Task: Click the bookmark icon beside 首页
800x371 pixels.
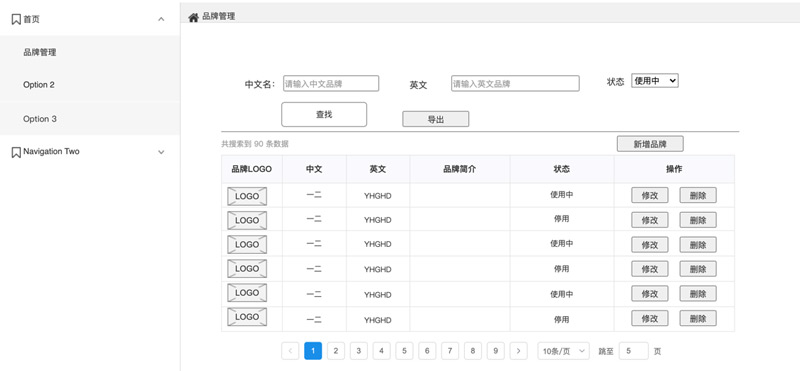Action: pyautogui.click(x=16, y=19)
